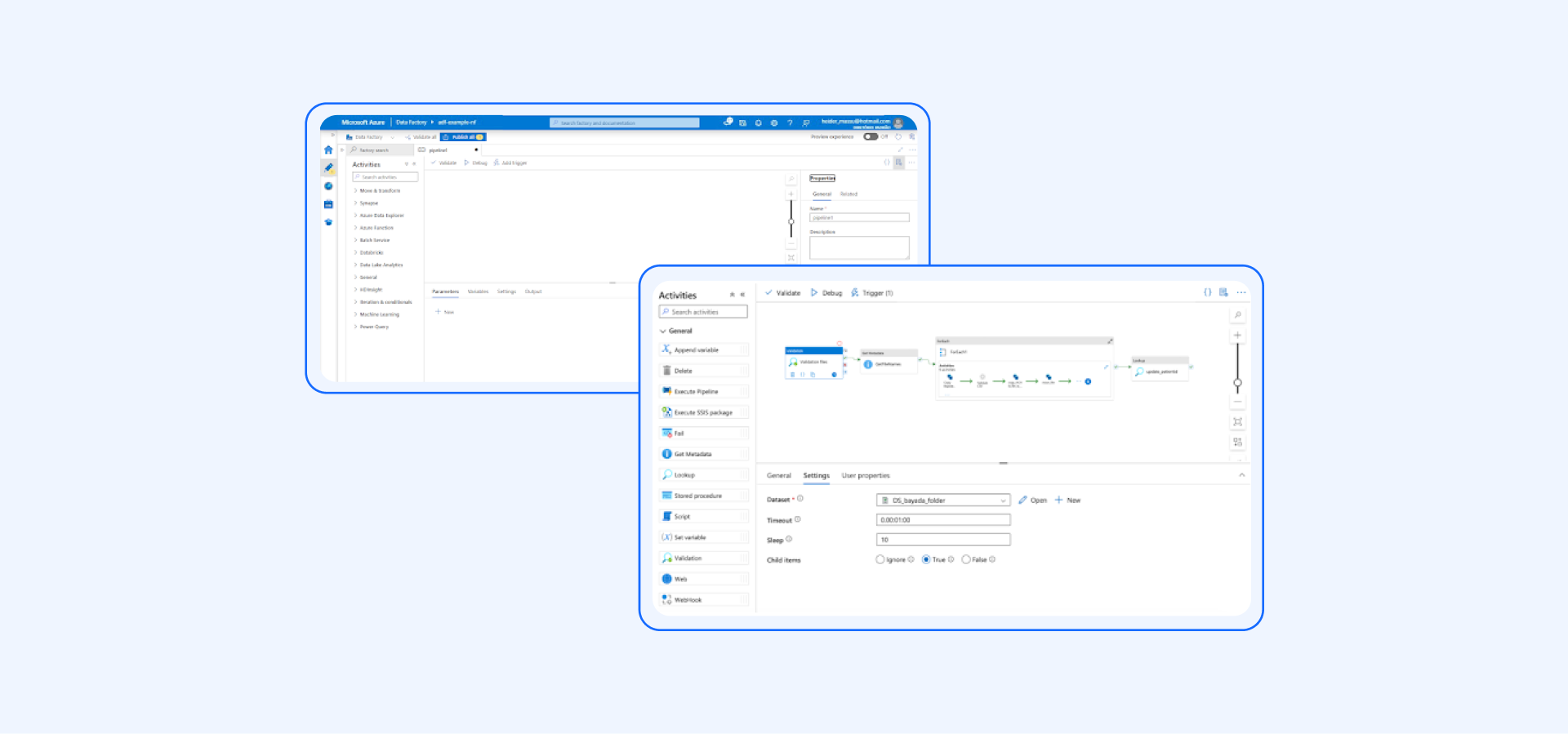Click the Publish all button

[464, 137]
